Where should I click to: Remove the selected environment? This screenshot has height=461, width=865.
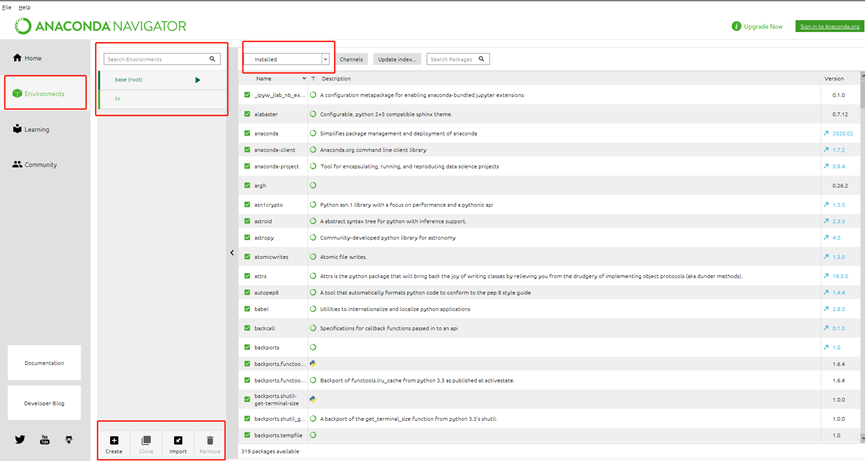(210, 444)
